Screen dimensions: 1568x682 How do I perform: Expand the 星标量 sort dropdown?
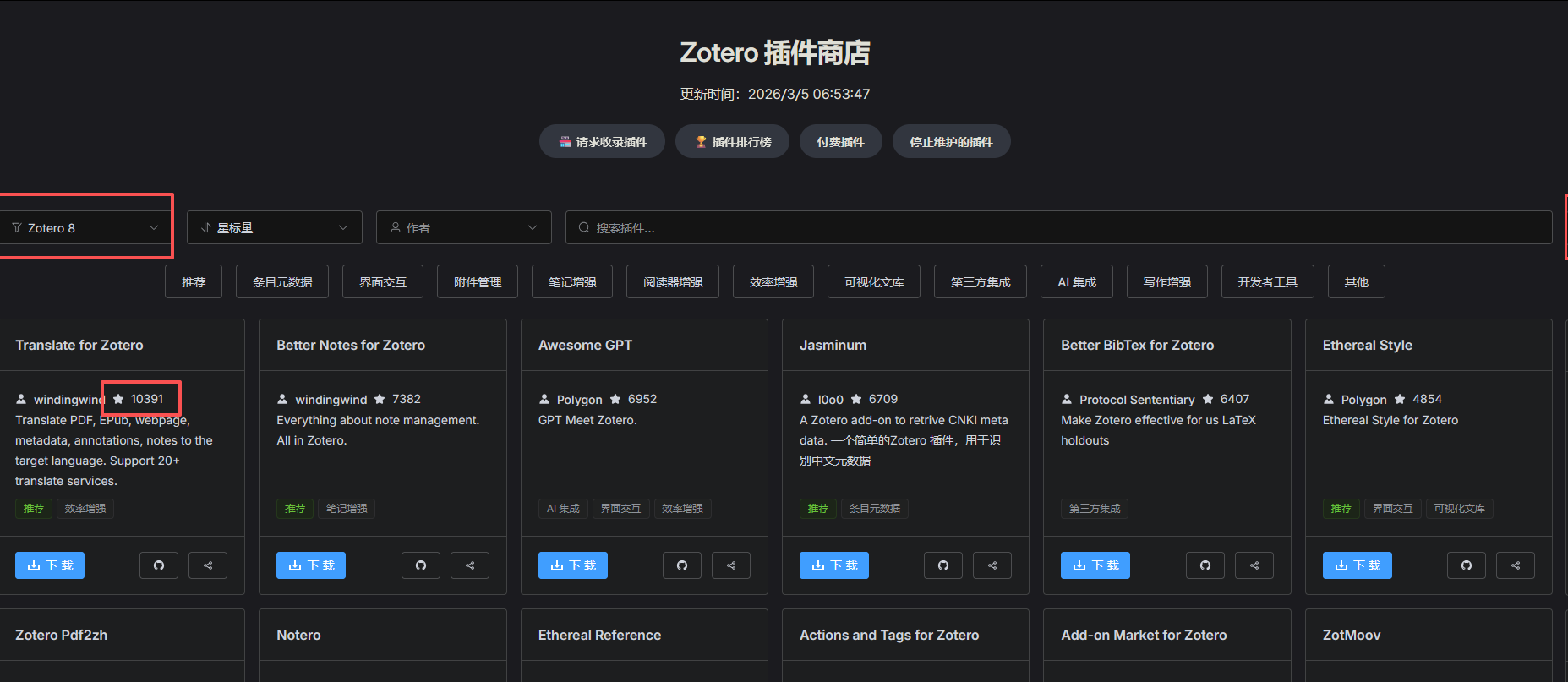(275, 227)
